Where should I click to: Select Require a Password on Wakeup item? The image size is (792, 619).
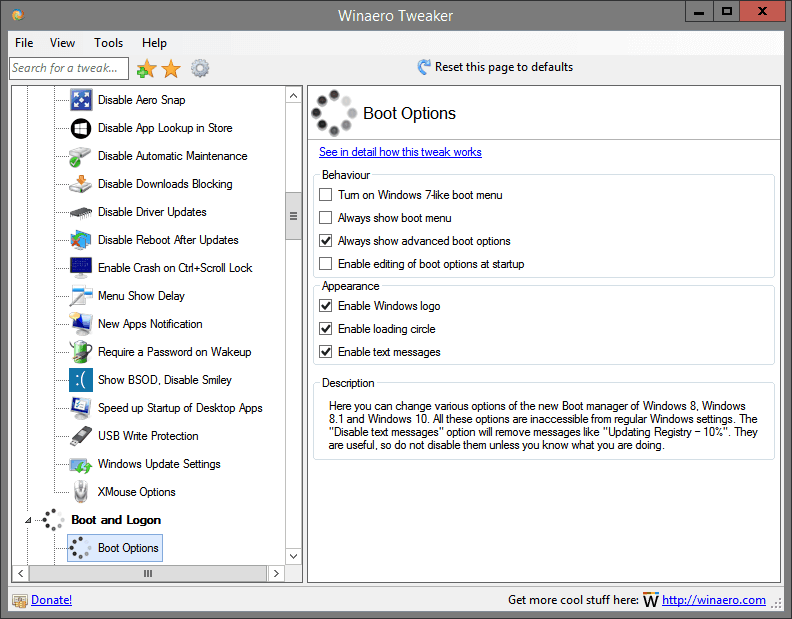pos(174,352)
